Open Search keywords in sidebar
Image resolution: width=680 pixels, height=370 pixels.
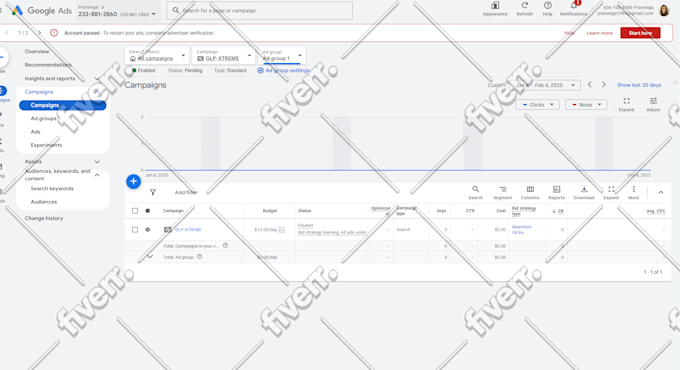[52, 188]
